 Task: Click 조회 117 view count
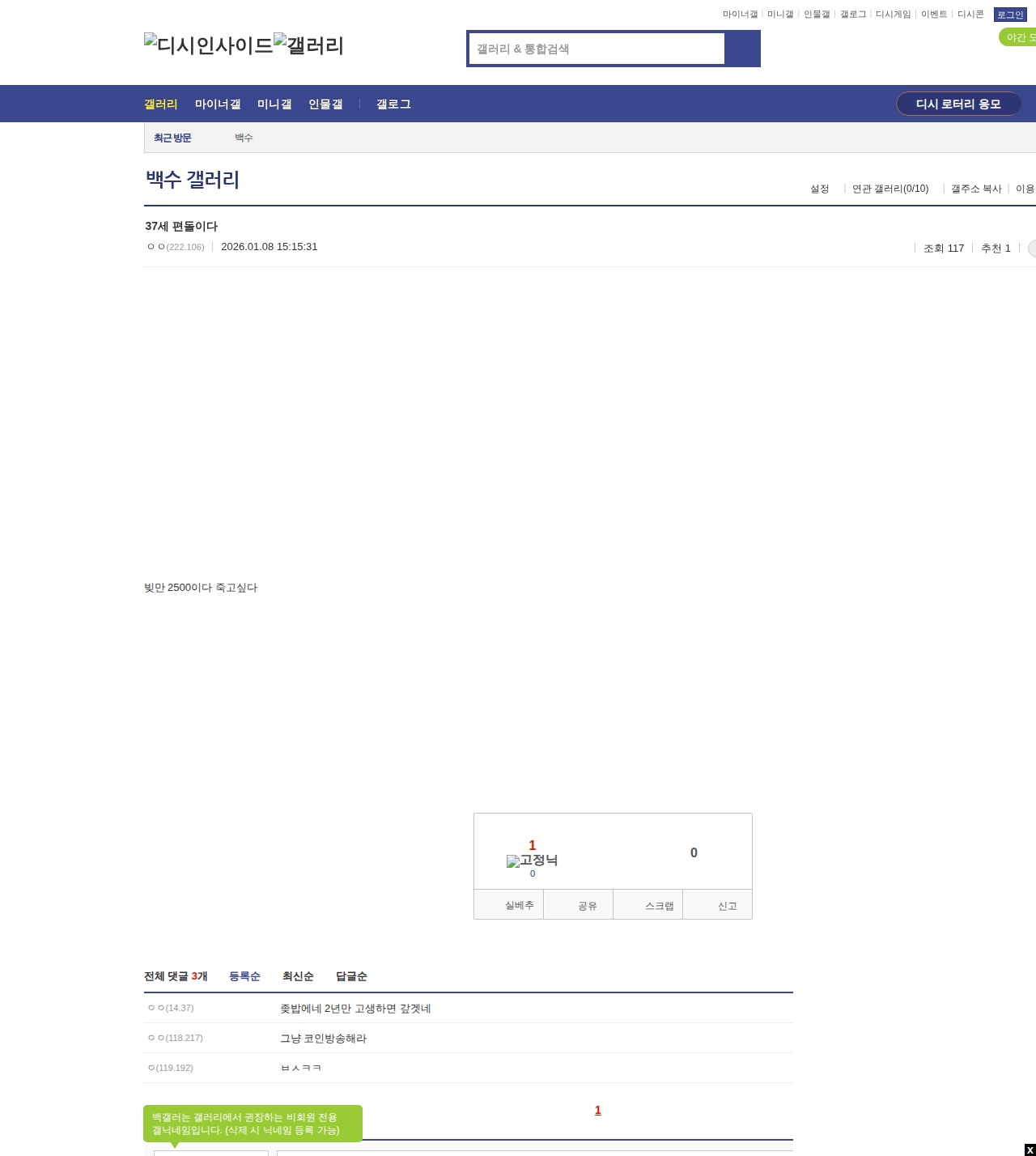944,249
